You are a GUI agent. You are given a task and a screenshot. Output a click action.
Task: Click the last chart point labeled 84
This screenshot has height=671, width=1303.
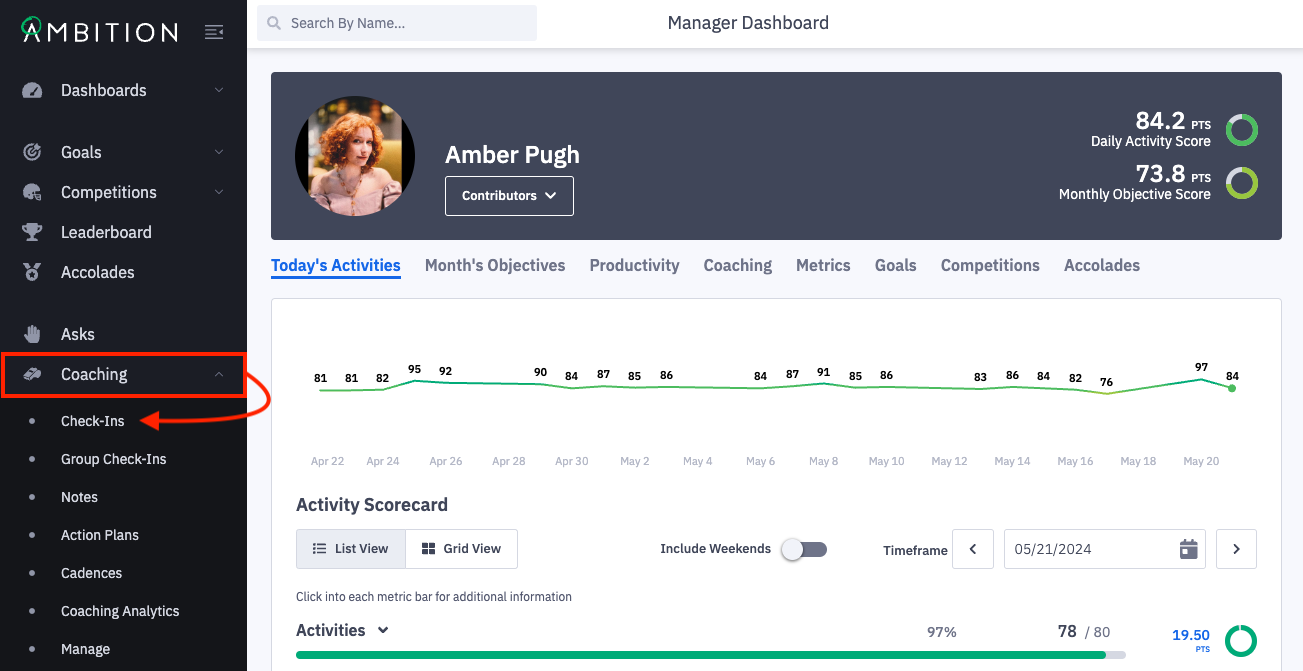coord(1232,388)
